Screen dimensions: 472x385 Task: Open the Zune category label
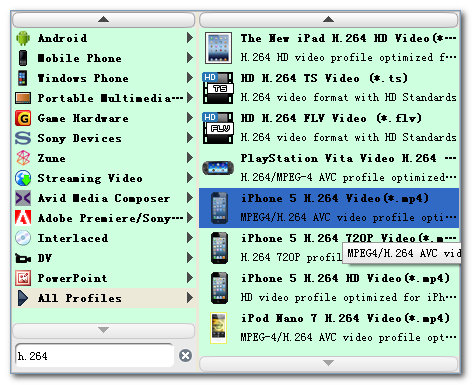(52, 158)
